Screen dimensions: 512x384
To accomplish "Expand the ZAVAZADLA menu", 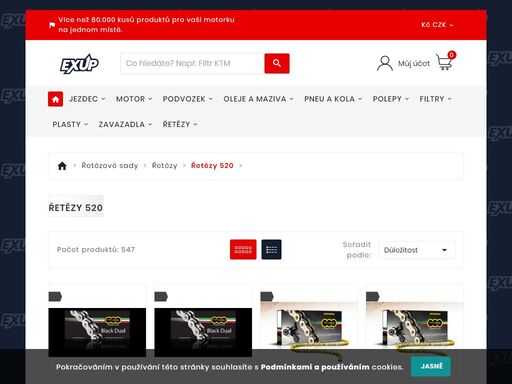I will [125, 124].
